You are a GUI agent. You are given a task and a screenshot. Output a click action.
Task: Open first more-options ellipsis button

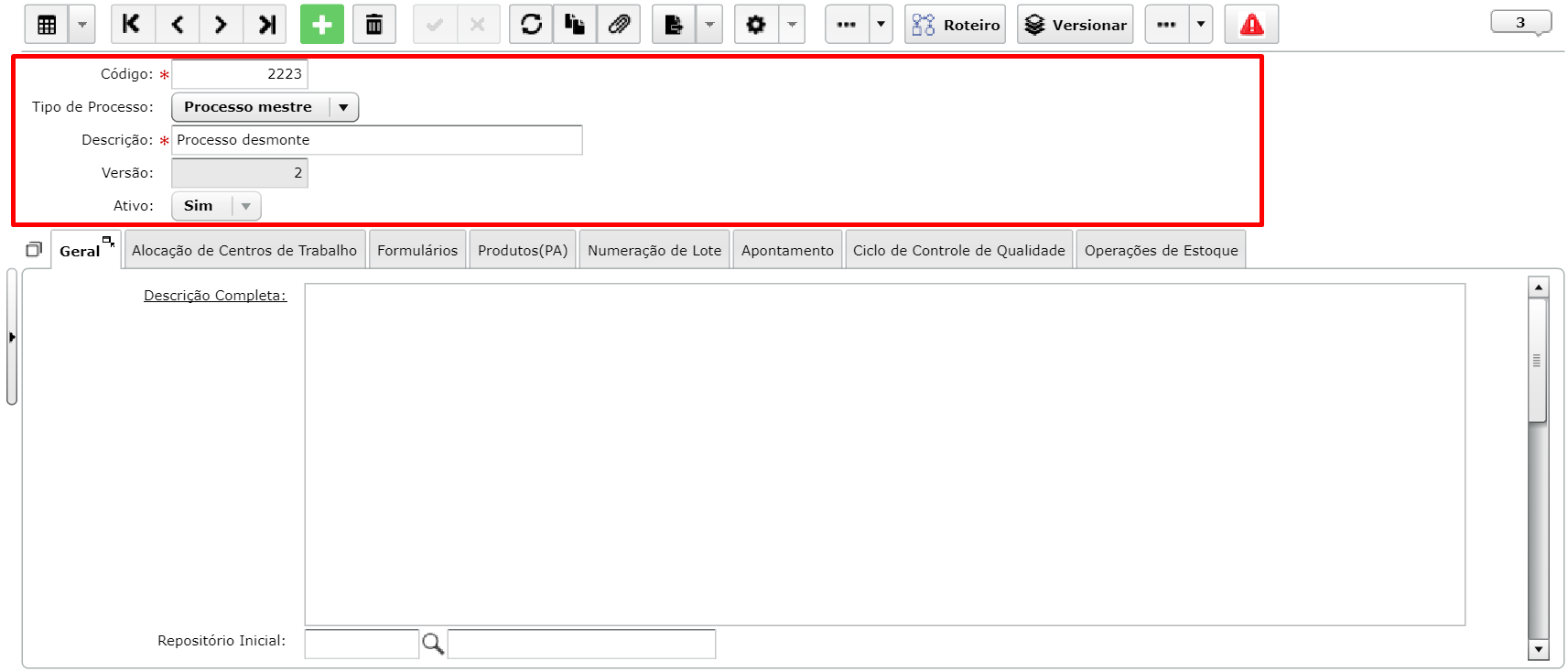(847, 25)
